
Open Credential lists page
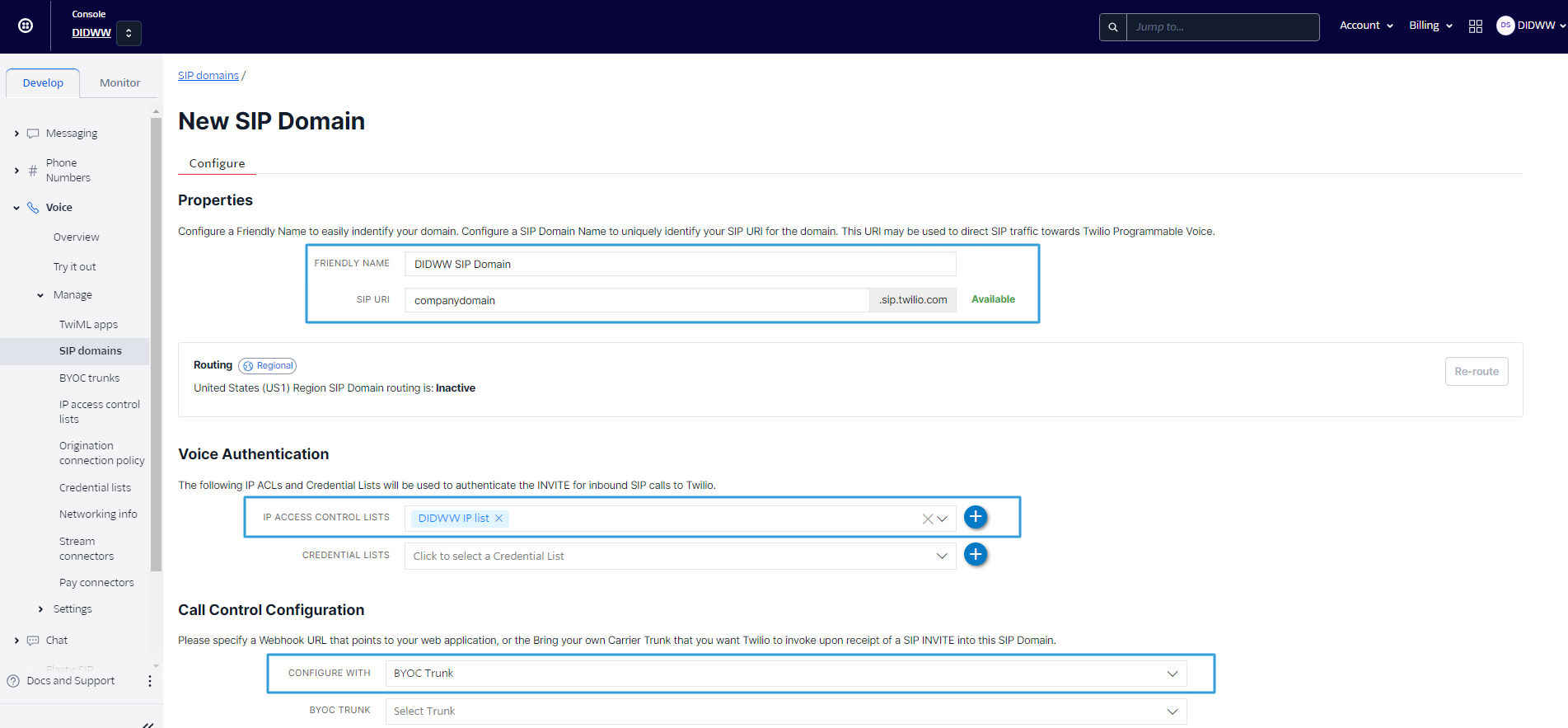pyautogui.click(x=96, y=488)
